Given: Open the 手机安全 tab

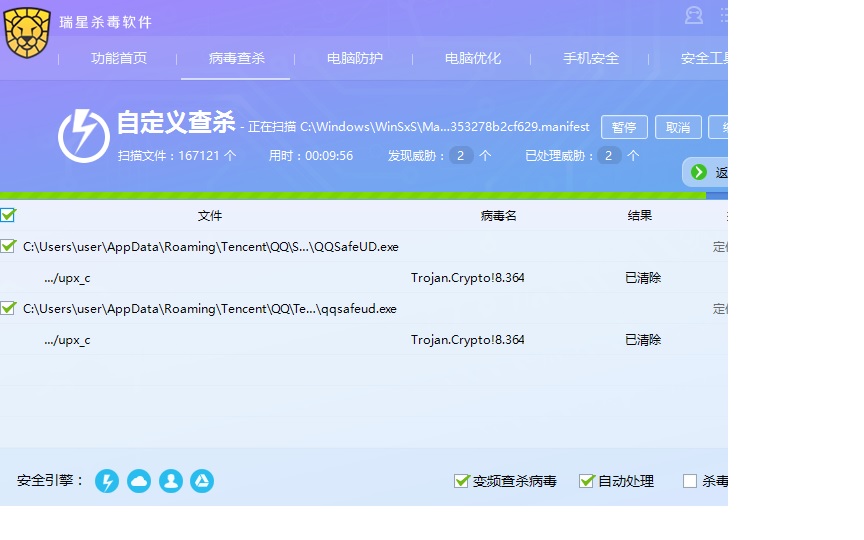Looking at the screenshot, I should tap(591, 58).
